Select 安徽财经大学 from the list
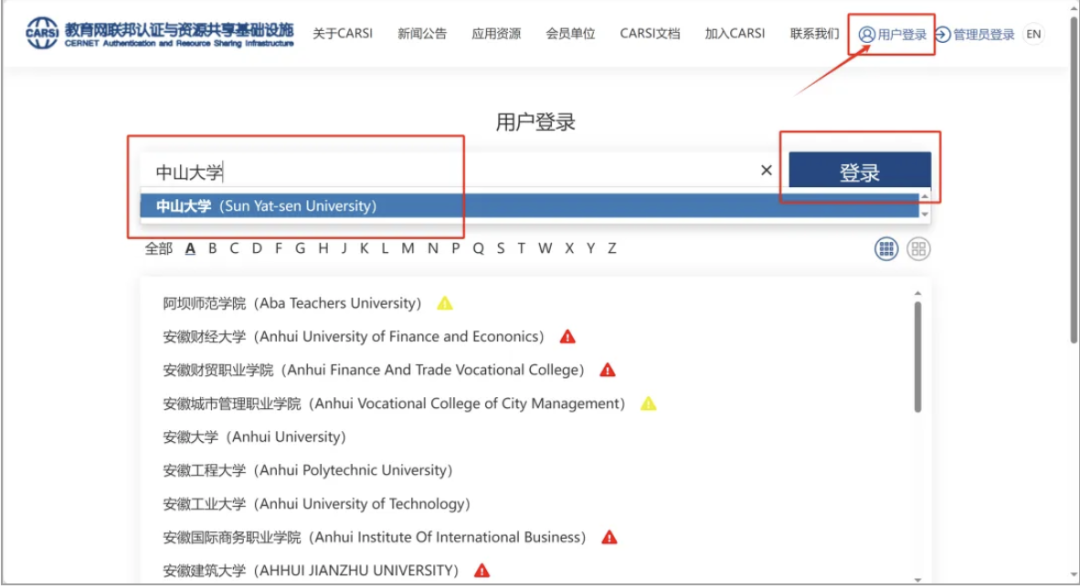Image resolution: width=1080 pixels, height=588 pixels. (353, 337)
